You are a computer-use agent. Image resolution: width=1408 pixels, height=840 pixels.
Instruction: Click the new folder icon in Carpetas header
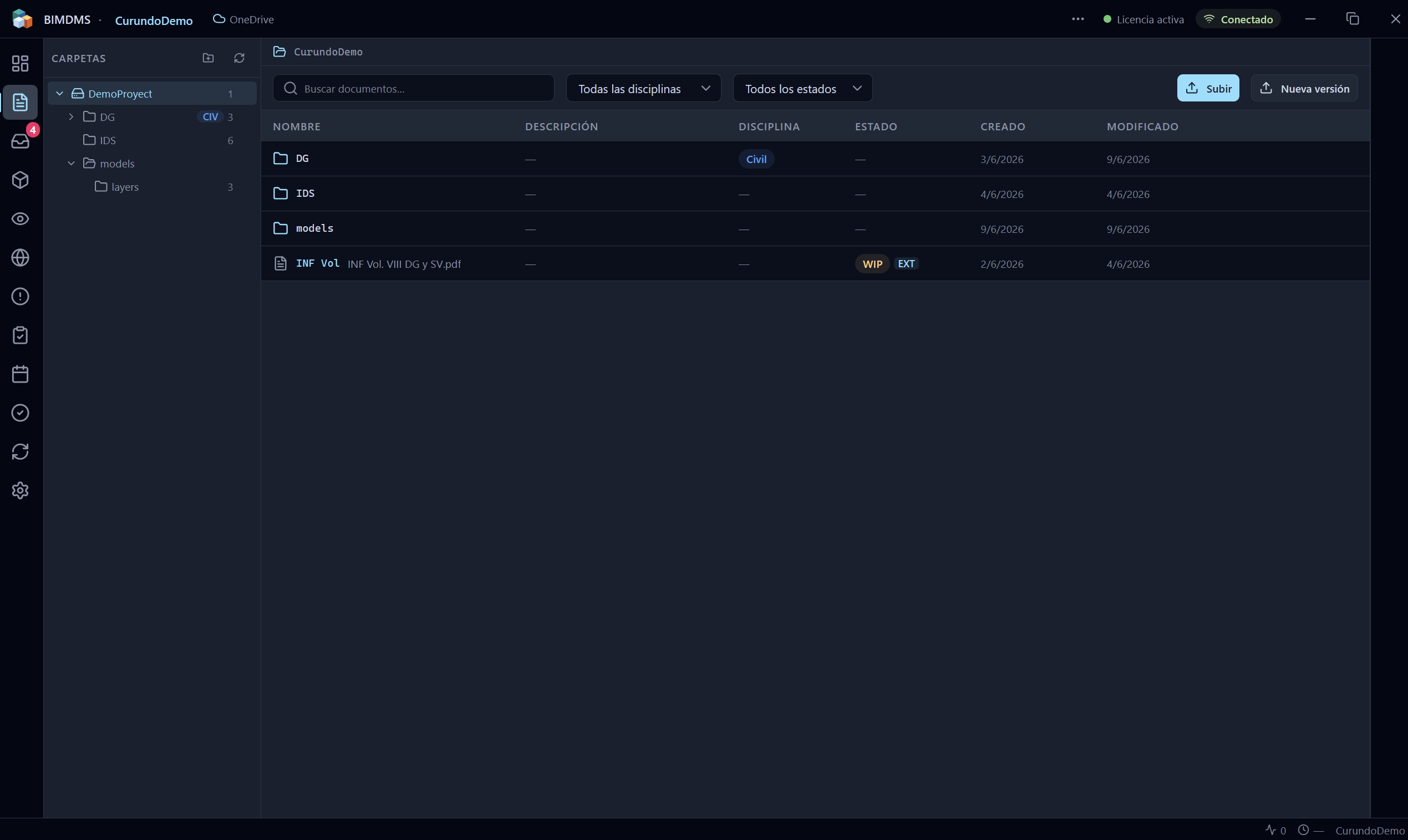click(x=209, y=58)
